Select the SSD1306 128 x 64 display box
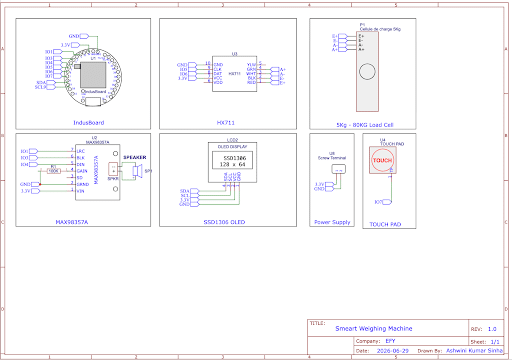The image size is (512, 360). pyautogui.click(x=232, y=160)
